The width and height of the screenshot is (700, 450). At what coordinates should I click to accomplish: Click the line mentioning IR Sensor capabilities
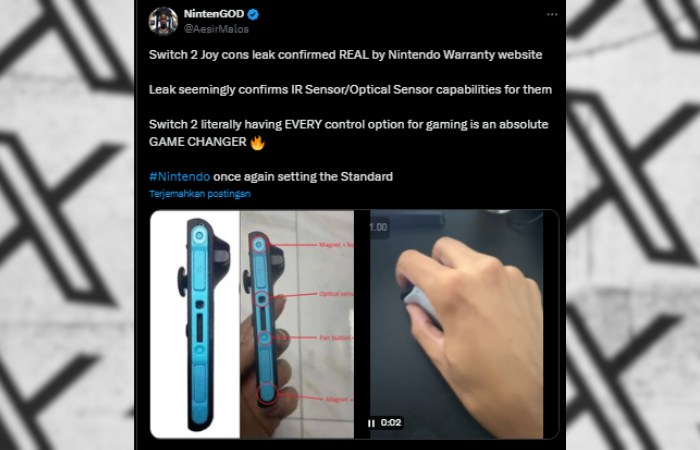click(350, 90)
